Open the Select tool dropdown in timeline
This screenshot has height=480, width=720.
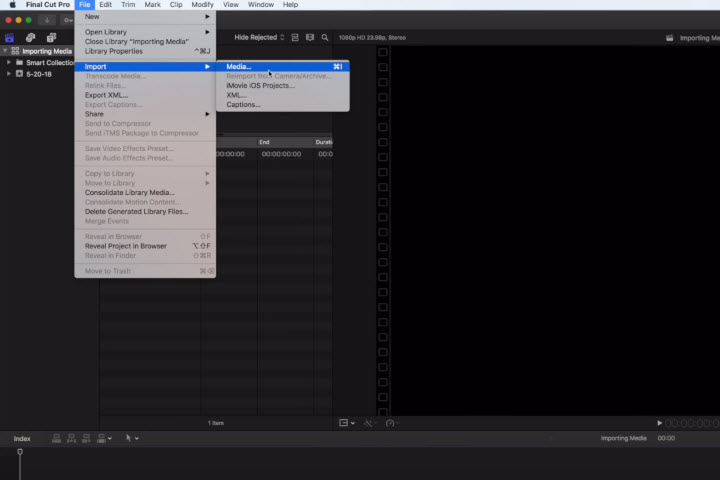[131, 438]
